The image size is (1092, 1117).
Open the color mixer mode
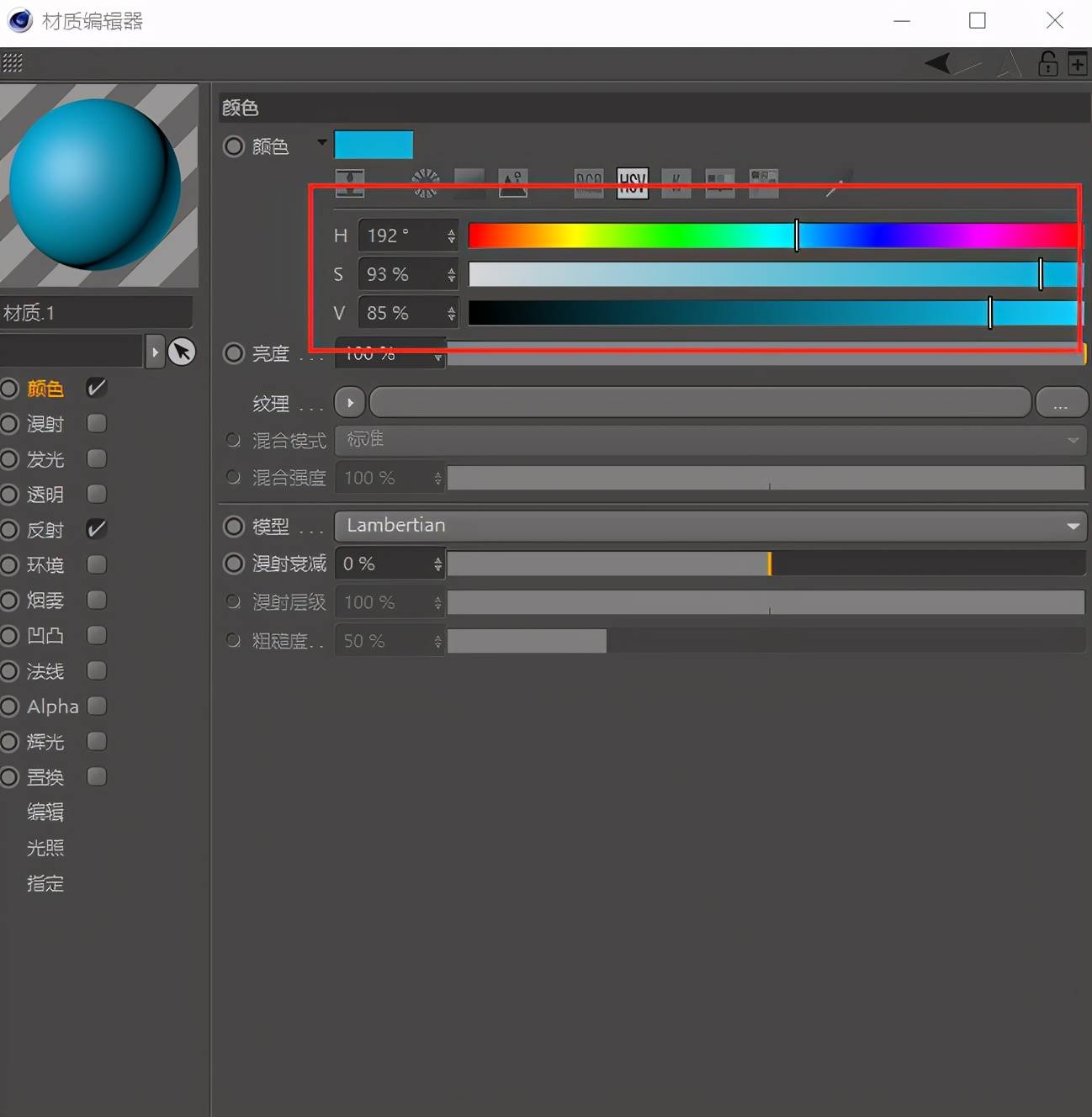[720, 183]
